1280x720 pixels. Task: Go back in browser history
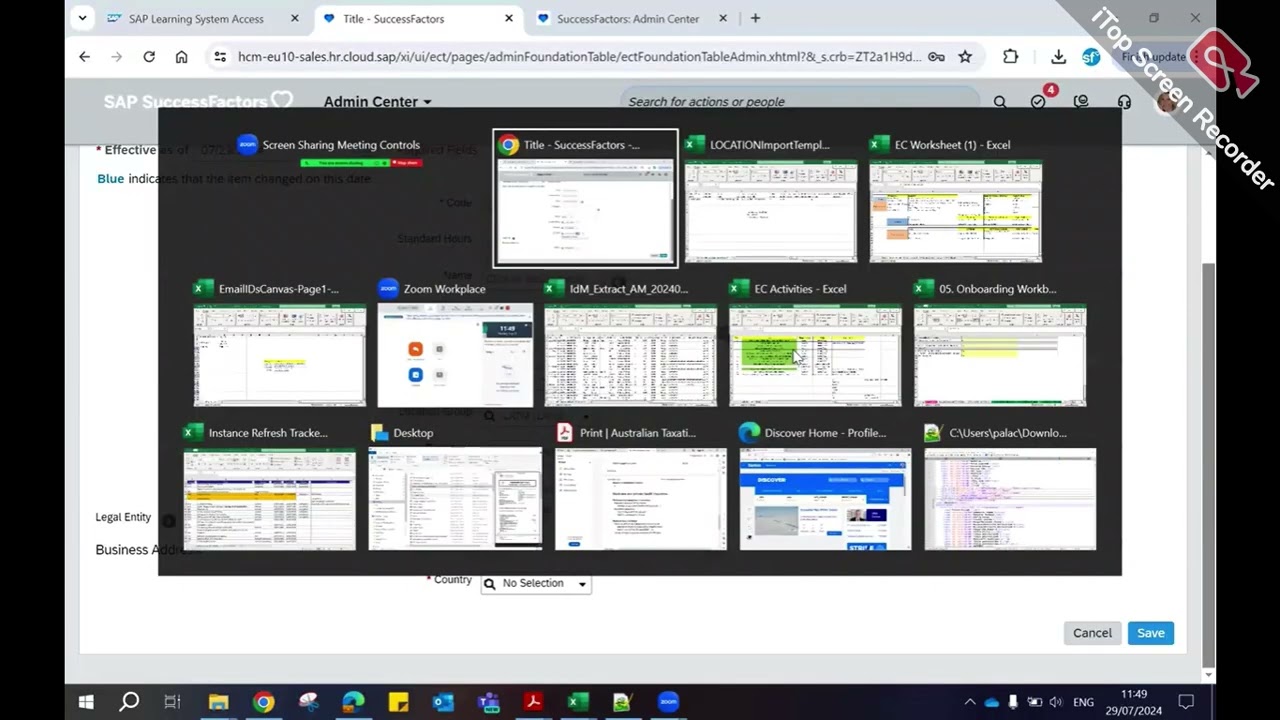(x=84, y=57)
